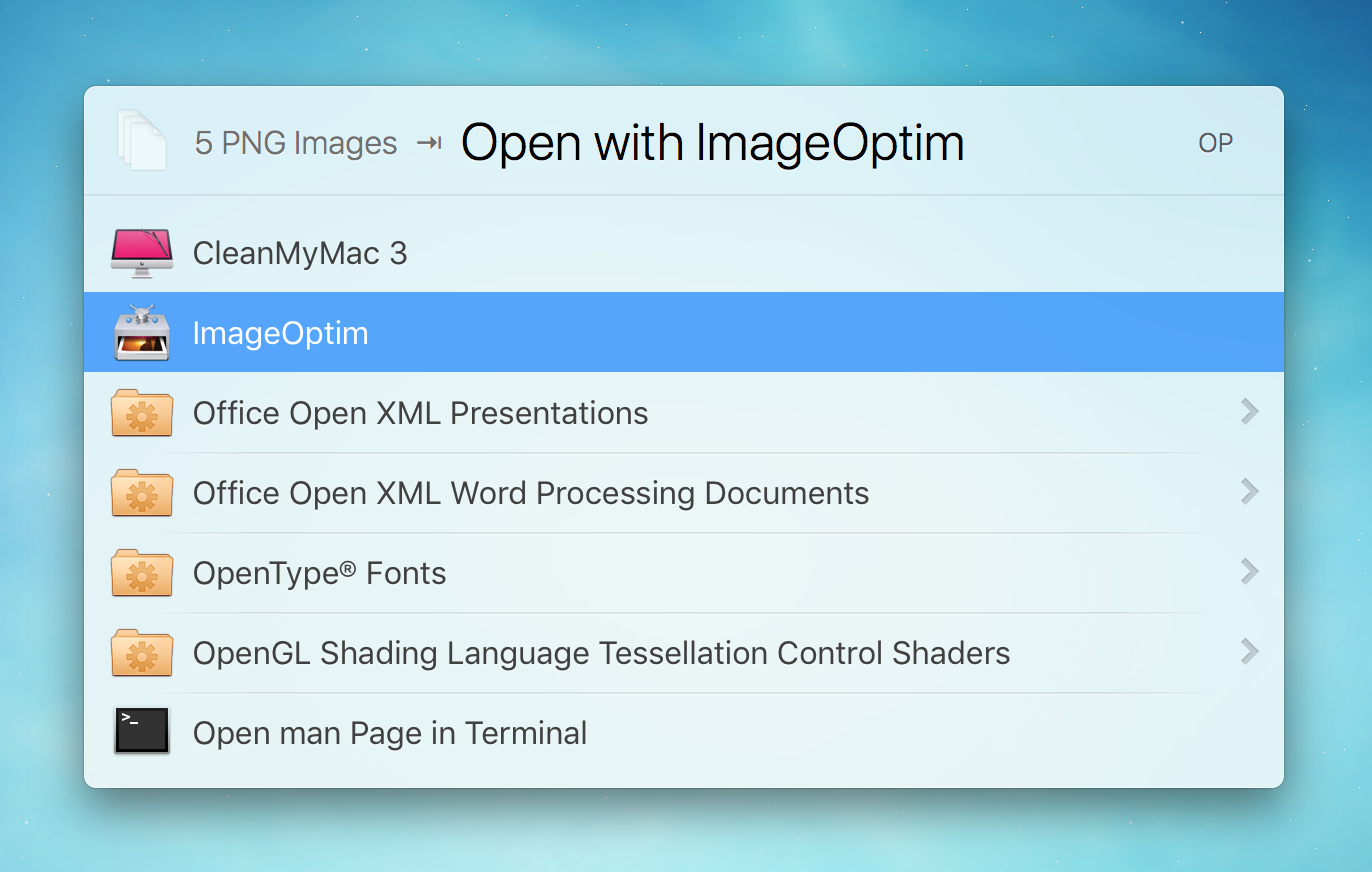The image size is (1372, 872).
Task: Click the 5 PNG Images label
Action: [x=296, y=144]
